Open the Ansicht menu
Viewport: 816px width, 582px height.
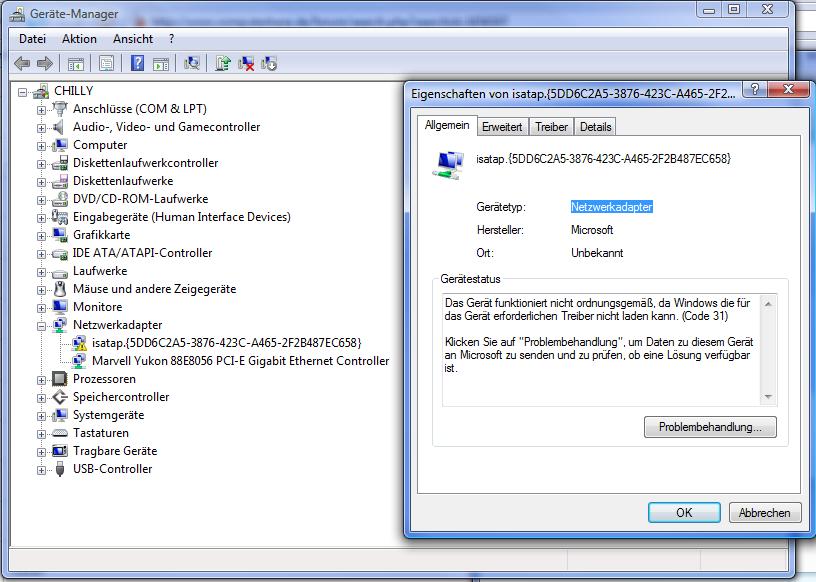click(133, 39)
